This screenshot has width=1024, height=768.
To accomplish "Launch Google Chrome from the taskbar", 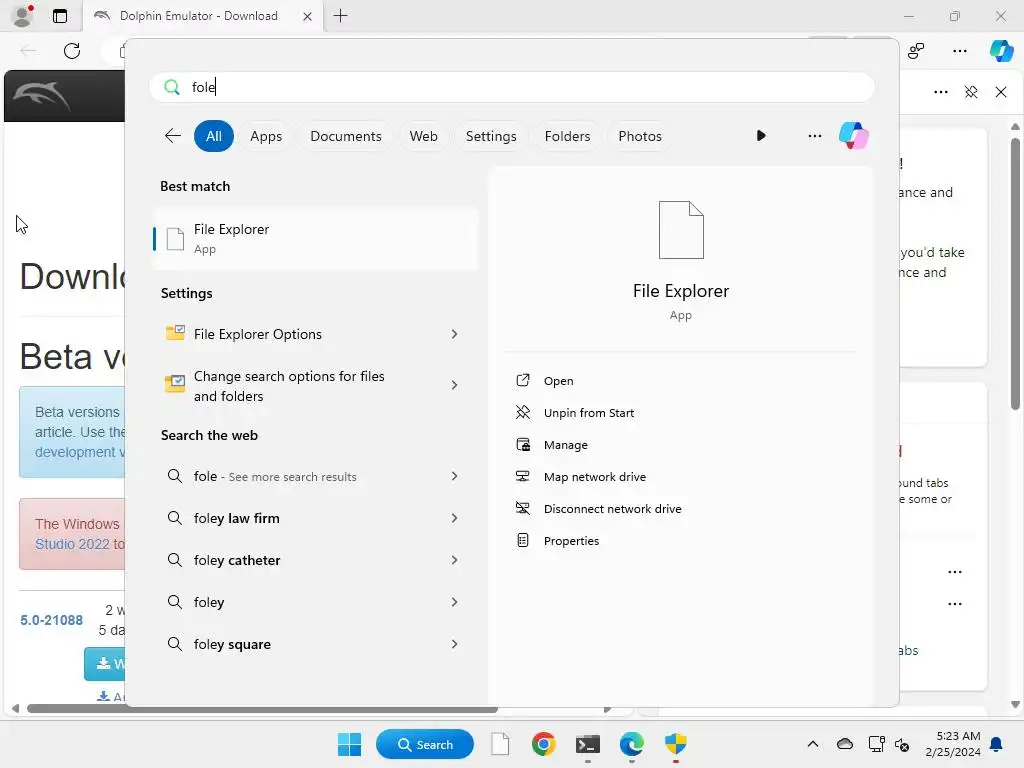I will click(x=543, y=744).
